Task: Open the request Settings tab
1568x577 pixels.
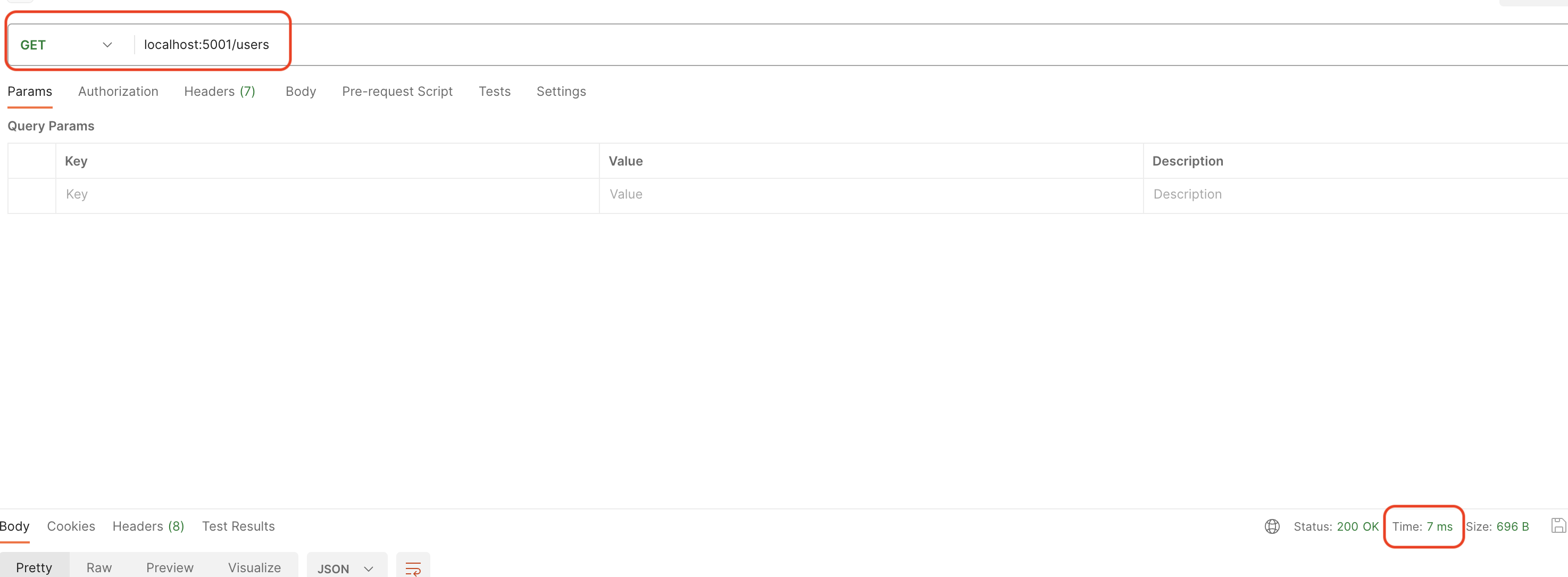Action: pos(561,92)
